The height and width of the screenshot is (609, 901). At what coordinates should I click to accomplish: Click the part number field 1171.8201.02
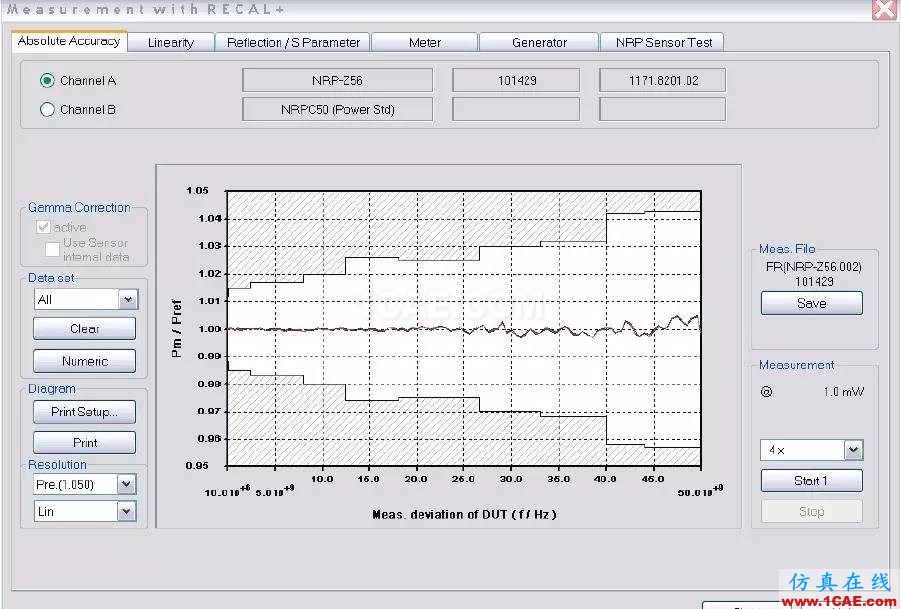tap(663, 80)
